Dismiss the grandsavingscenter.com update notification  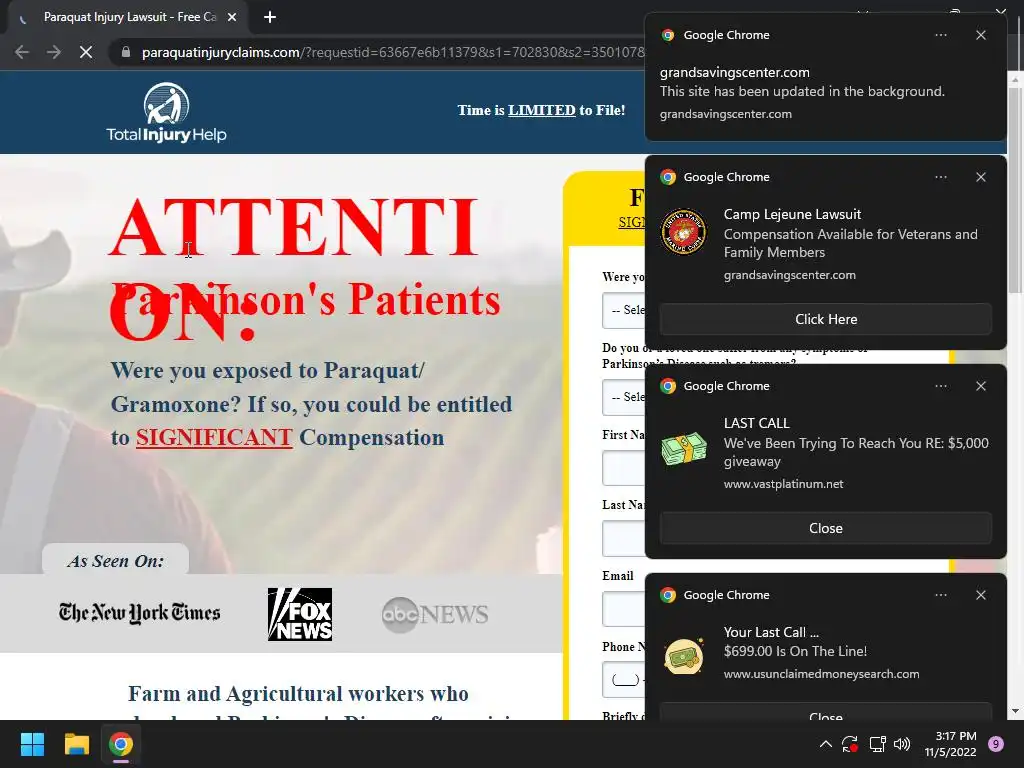click(x=980, y=35)
